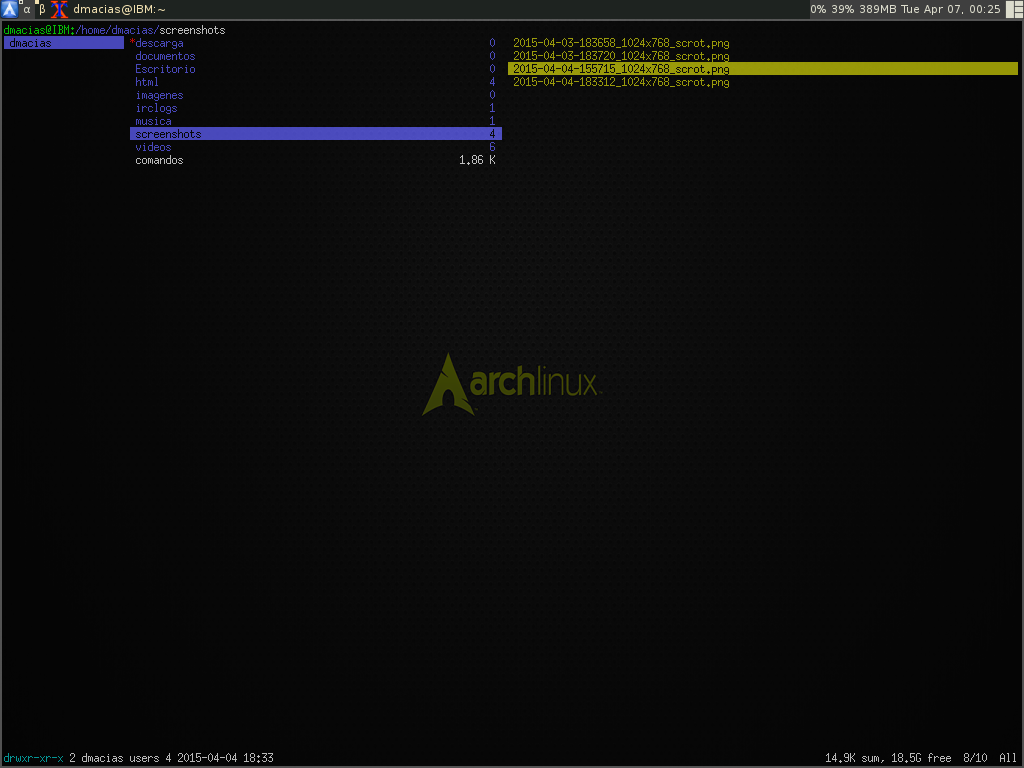Click the 14.9K sum, 18.5G free text
Image resolution: width=1024 pixels, height=768 pixels.
[888, 758]
